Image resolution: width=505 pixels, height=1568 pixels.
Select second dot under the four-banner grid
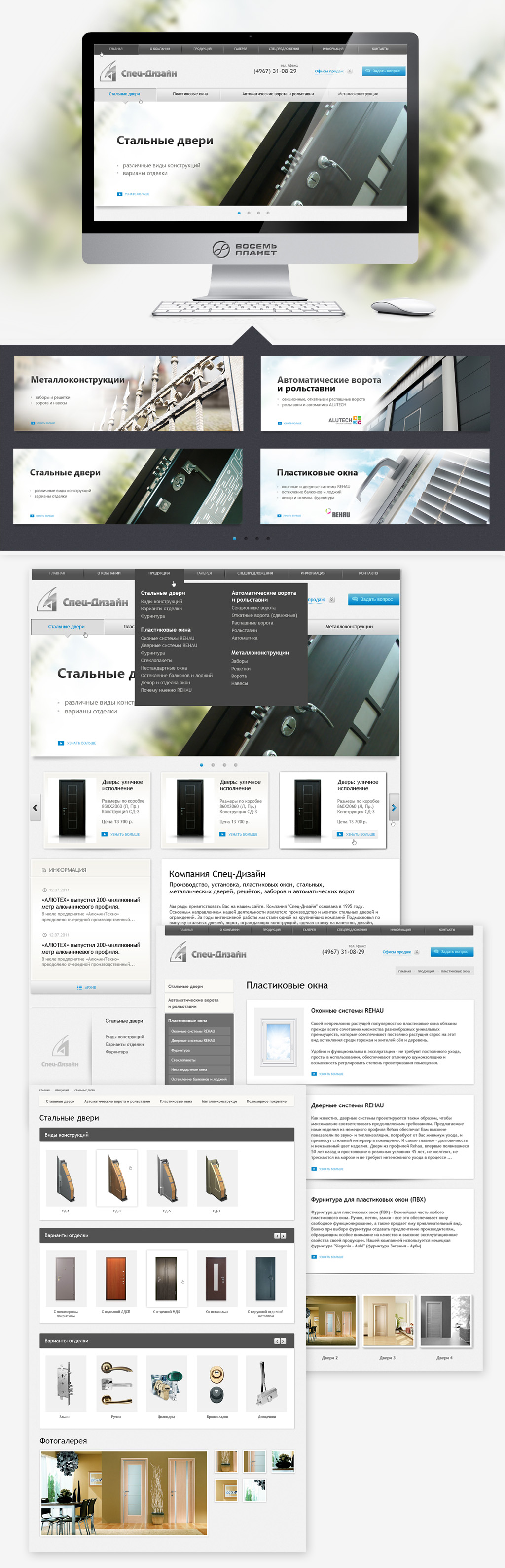246,539
